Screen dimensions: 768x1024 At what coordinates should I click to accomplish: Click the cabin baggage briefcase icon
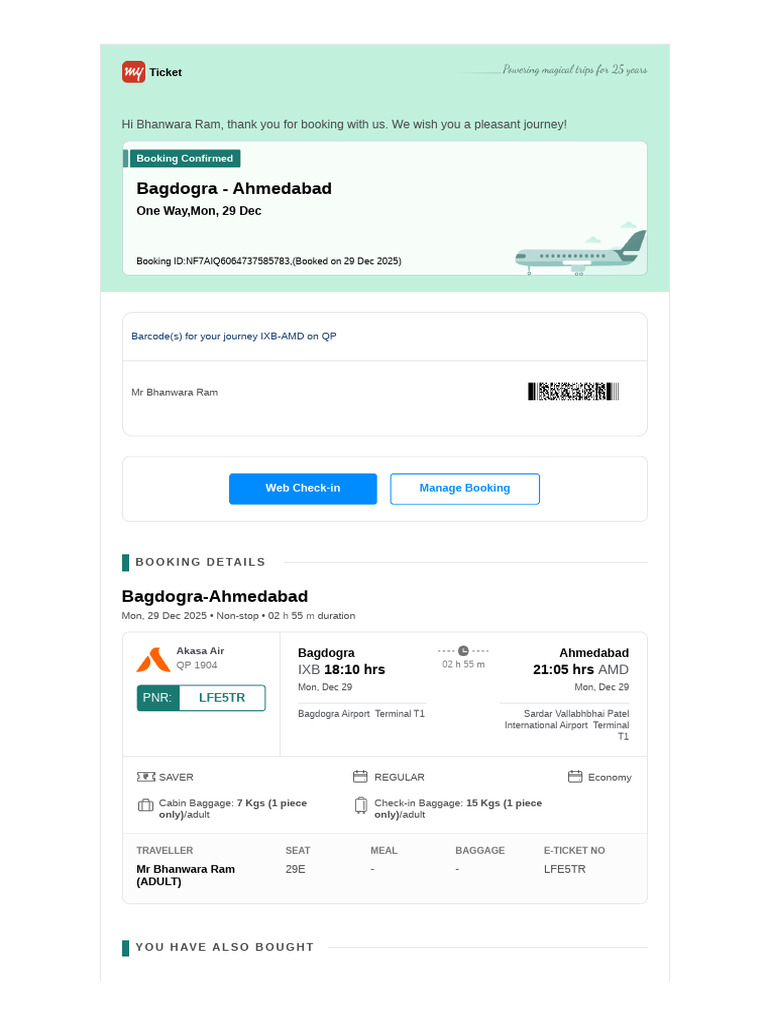145,805
